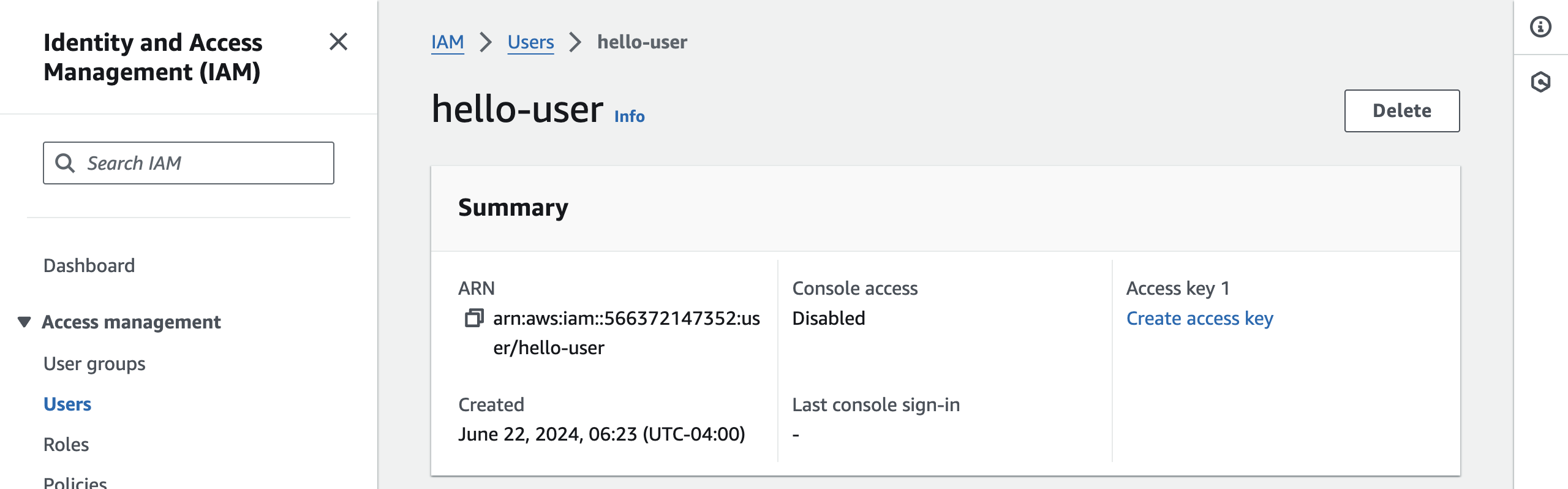The height and width of the screenshot is (489, 1568).
Task: Click the search magnifier icon
Action: pyautogui.click(x=65, y=163)
